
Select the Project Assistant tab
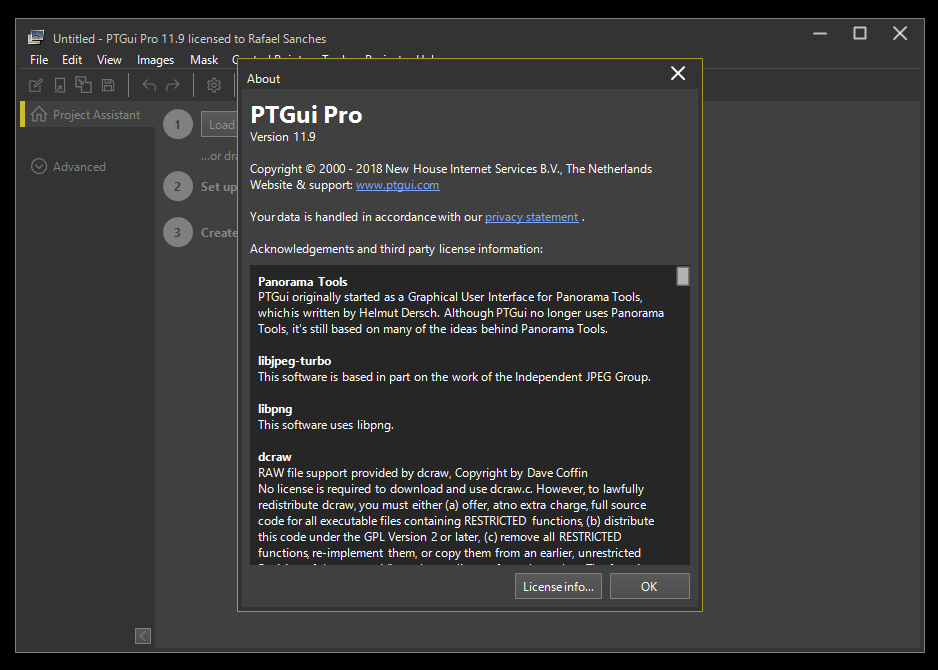(87, 114)
